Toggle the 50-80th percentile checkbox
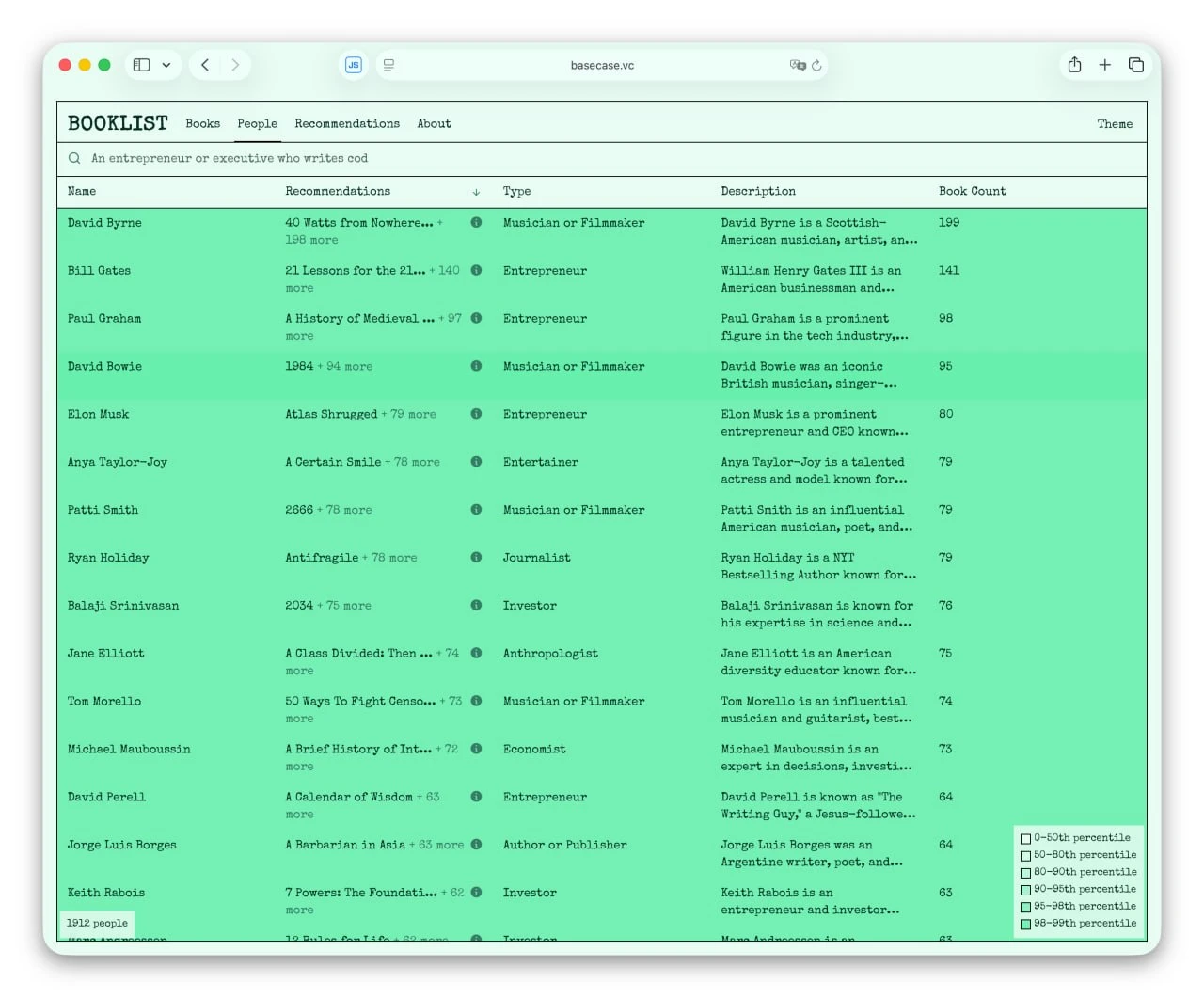The width and height of the screenshot is (1204, 998). click(x=1026, y=856)
